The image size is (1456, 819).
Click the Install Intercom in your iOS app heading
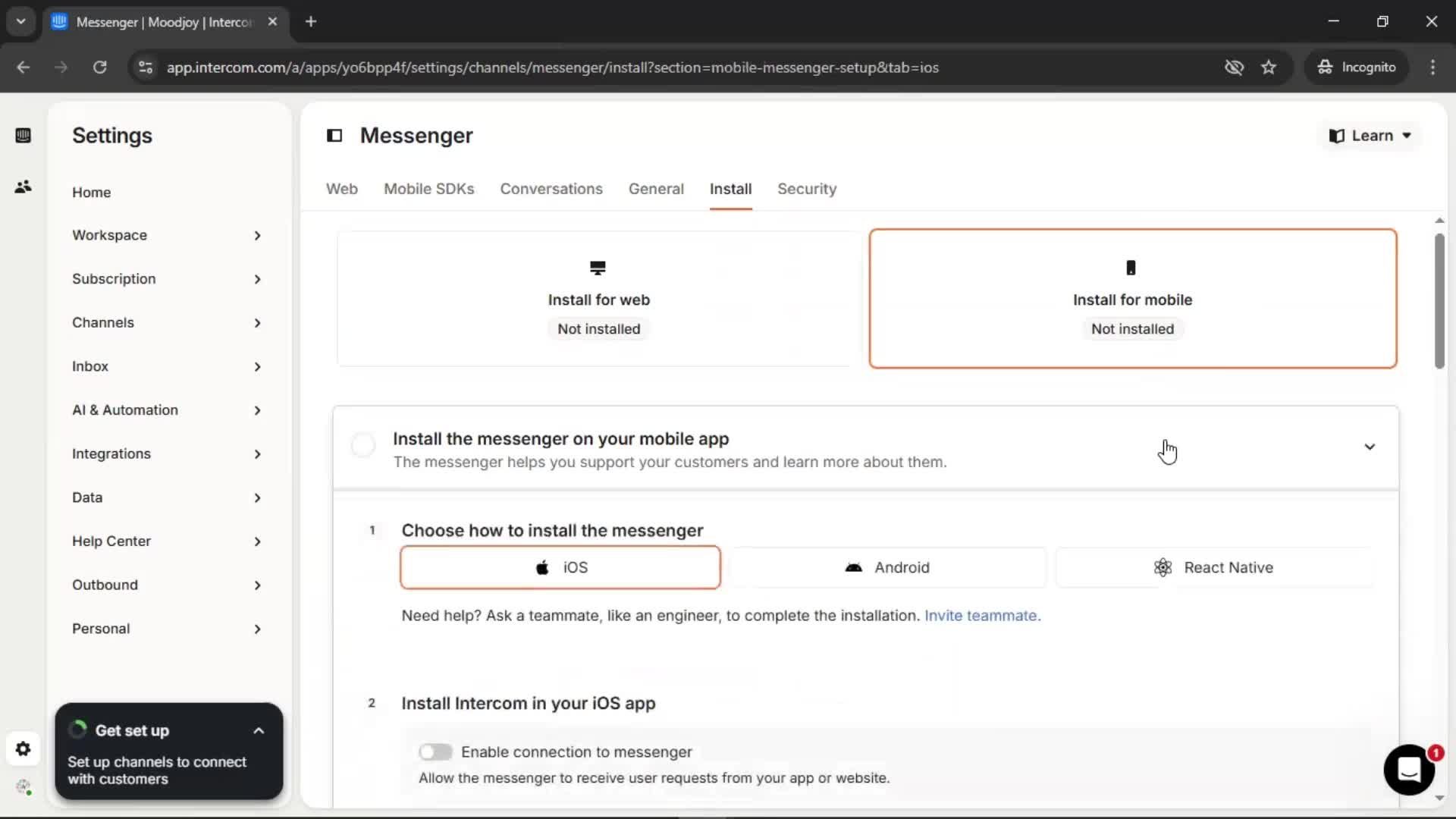coord(529,704)
